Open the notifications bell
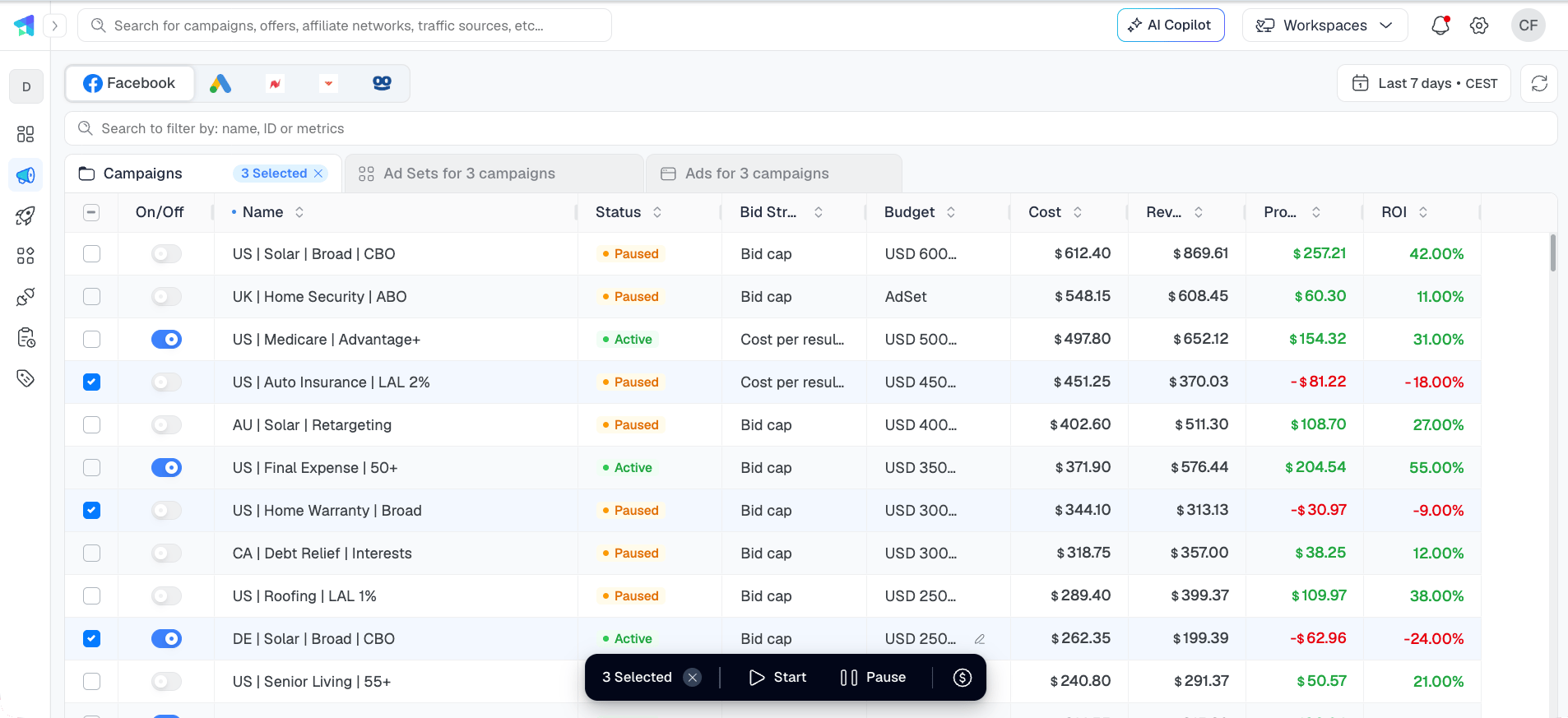Image resolution: width=1568 pixels, height=718 pixels. click(x=1440, y=25)
